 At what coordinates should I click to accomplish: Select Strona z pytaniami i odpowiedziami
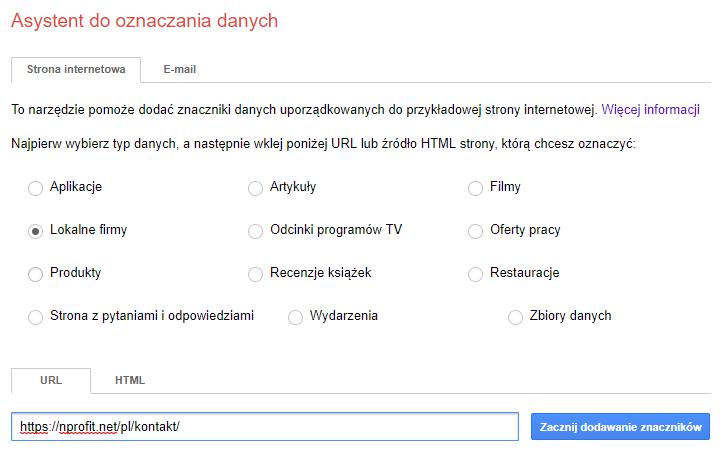tap(37, 317)
